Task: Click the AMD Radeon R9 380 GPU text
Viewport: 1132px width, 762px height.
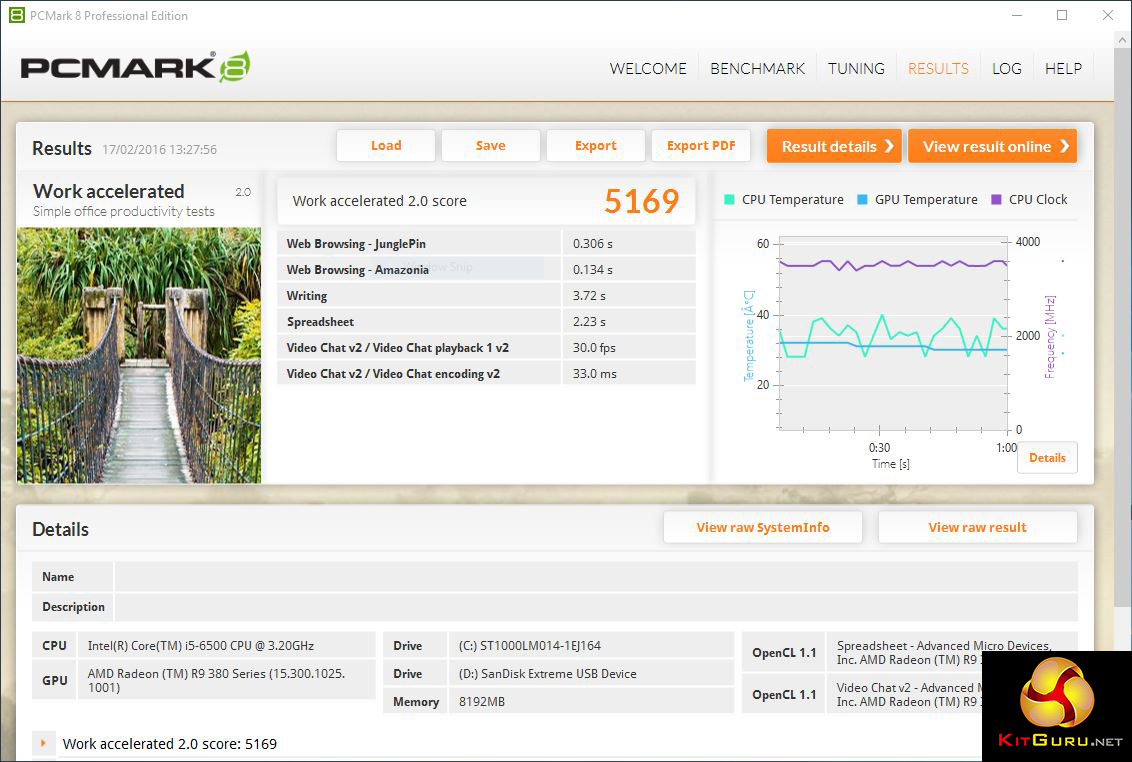Action: pos(217,680)
